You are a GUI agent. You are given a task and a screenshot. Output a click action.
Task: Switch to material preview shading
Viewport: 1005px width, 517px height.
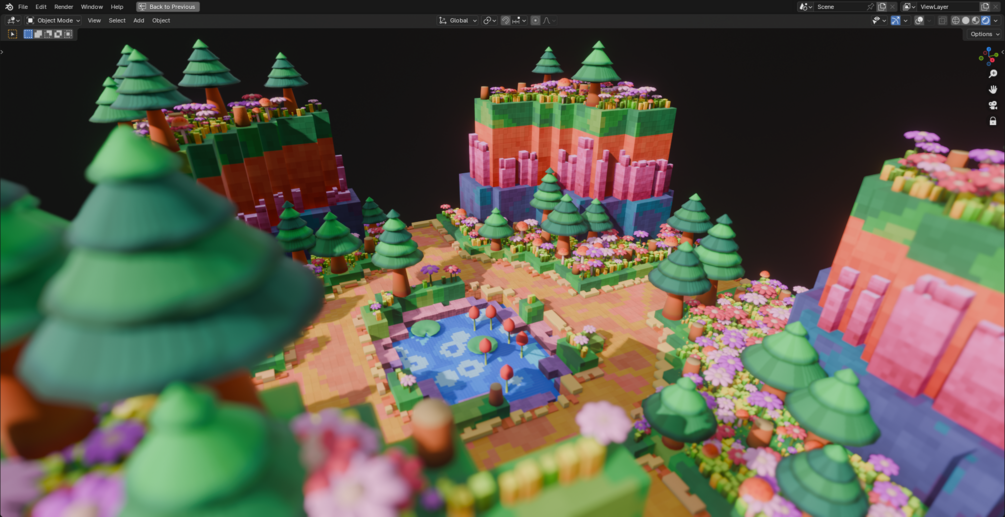click(976, 21)
